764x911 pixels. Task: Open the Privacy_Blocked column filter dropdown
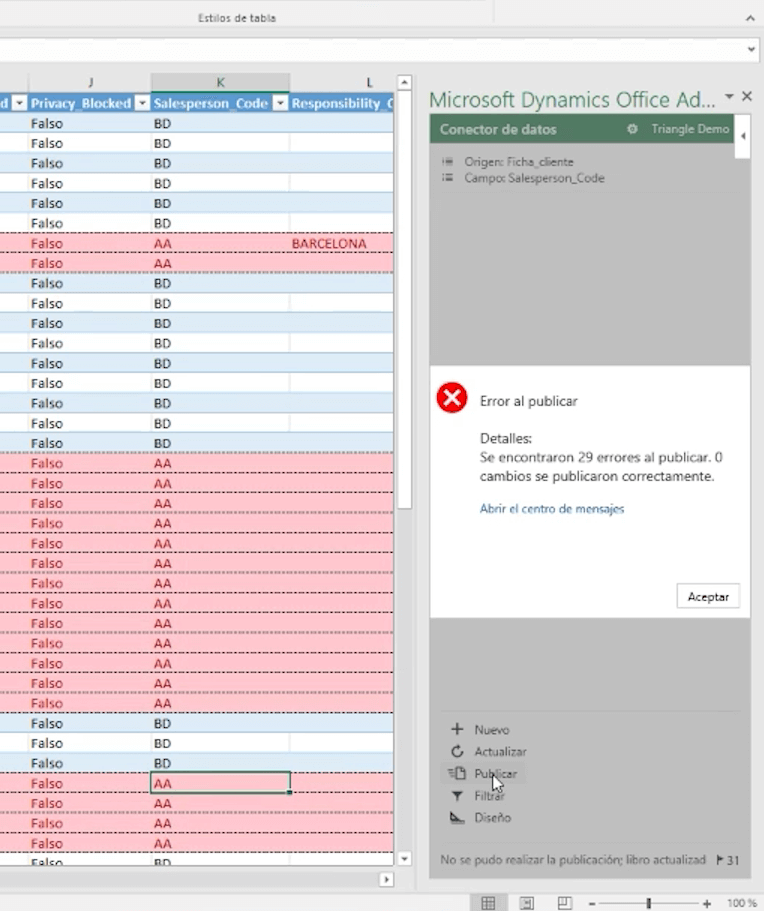[x=142, y=103]
